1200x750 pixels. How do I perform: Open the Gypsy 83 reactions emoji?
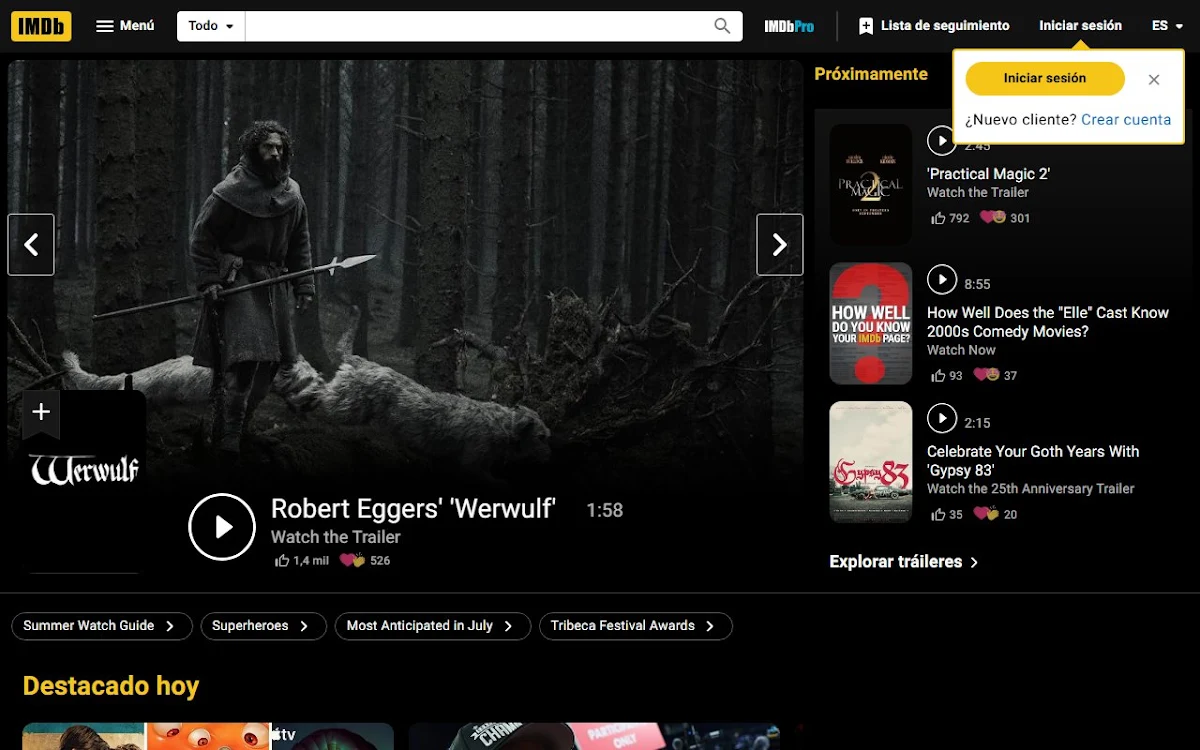coord(987,514)
